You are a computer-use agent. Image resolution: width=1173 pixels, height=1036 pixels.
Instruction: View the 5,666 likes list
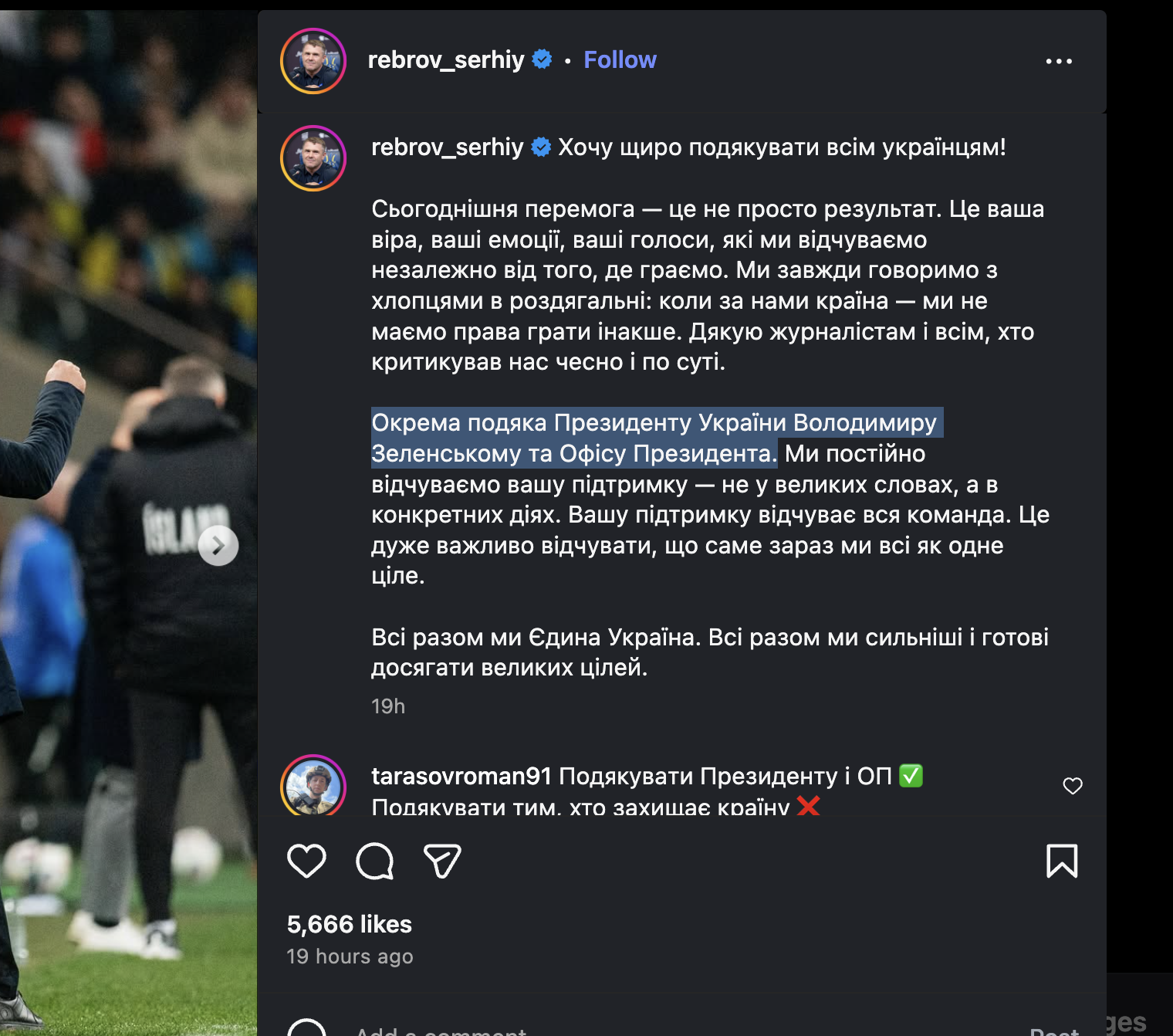pyautogui.click(x=349, y=924)
